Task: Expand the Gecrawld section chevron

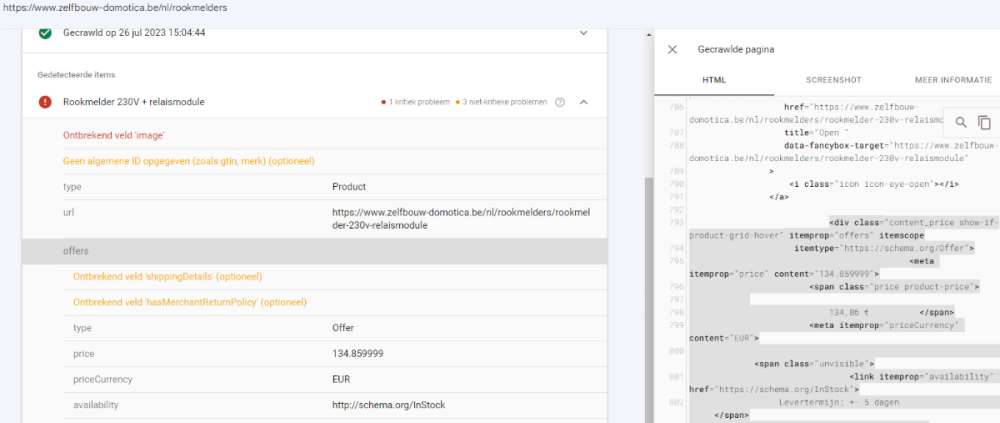Action: 584,33
